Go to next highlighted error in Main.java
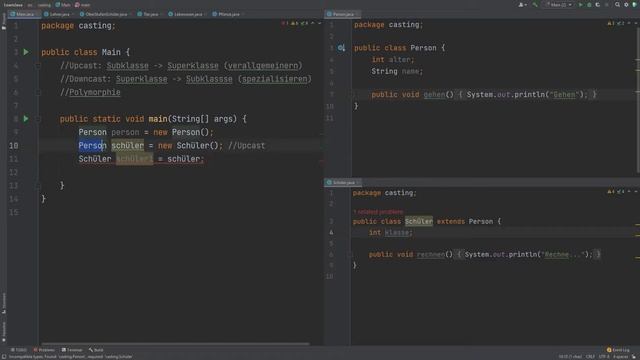This screenshot has height=360, width=640. 319,23
